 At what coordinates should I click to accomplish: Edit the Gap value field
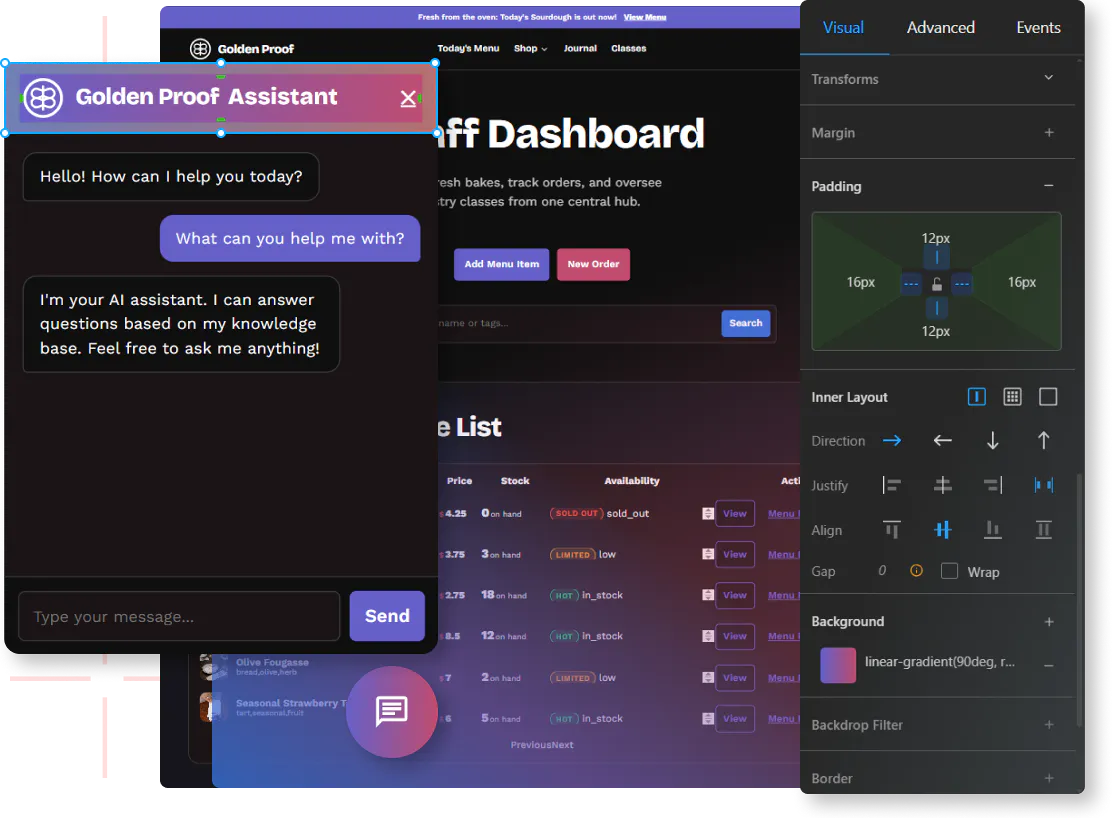tap(882, 570)
